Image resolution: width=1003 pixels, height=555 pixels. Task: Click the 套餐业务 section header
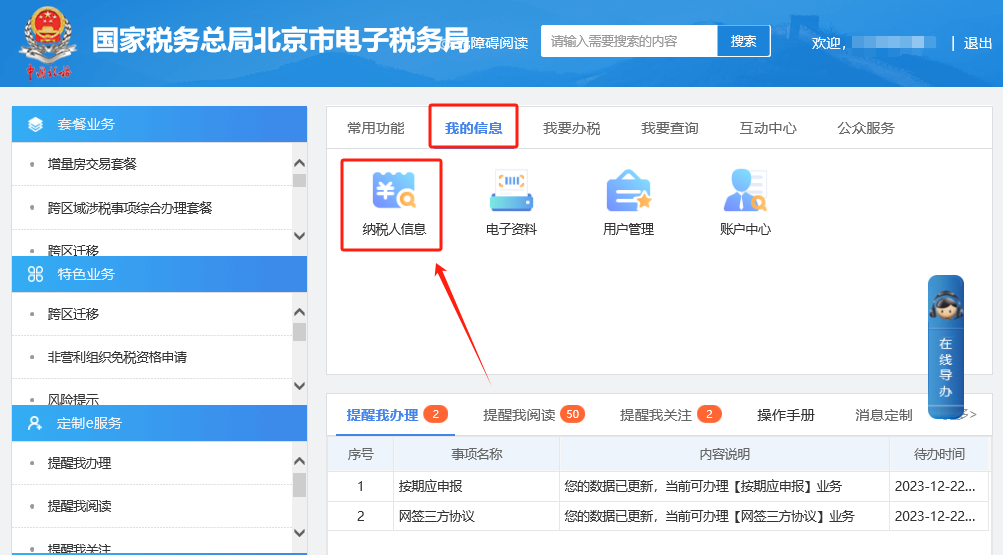(x=159, y=124)
